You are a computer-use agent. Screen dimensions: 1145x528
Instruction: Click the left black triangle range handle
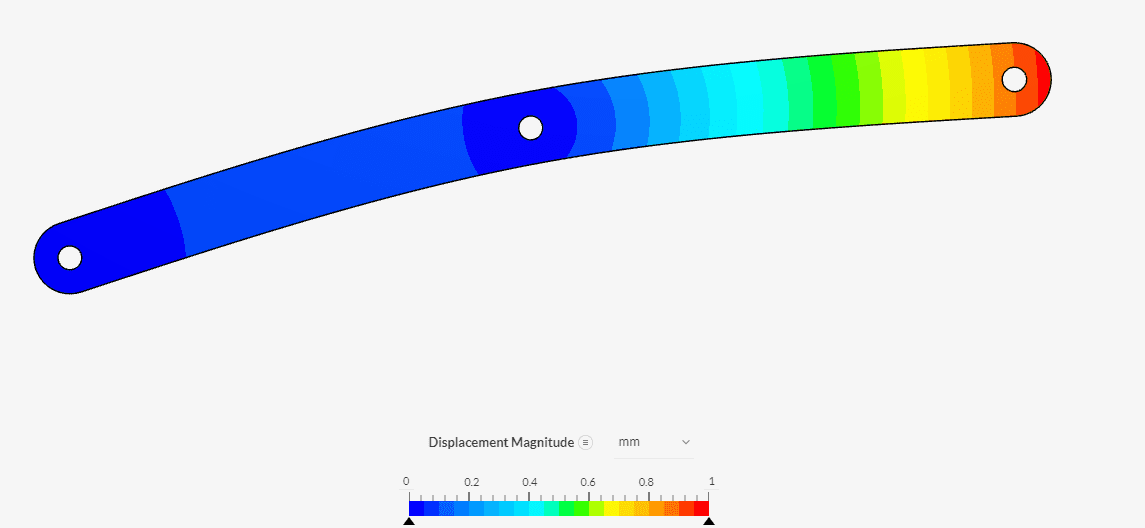pyautogui.click(x=408, y=521)
